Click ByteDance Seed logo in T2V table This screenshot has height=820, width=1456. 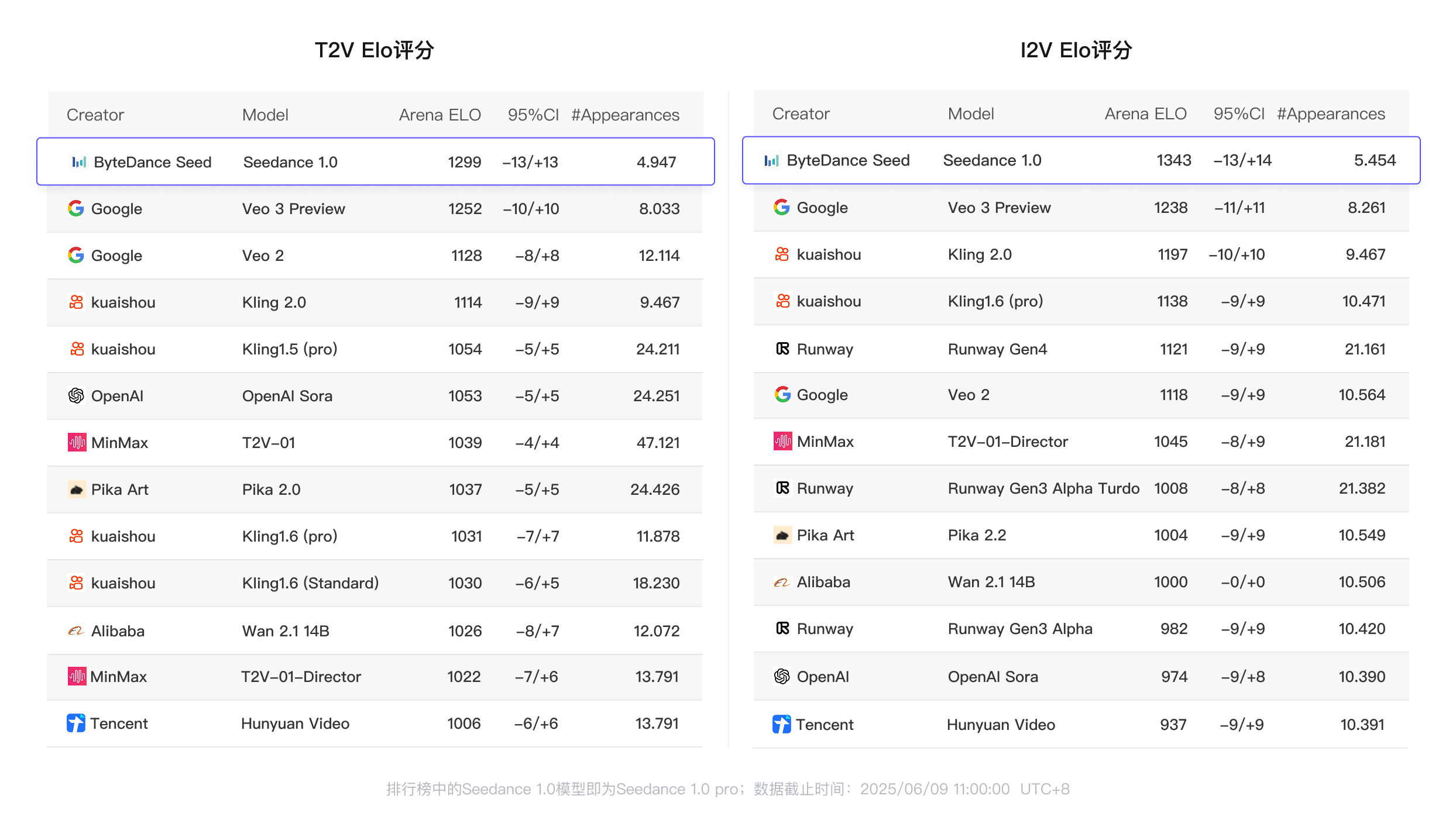(x=79, y=162)
